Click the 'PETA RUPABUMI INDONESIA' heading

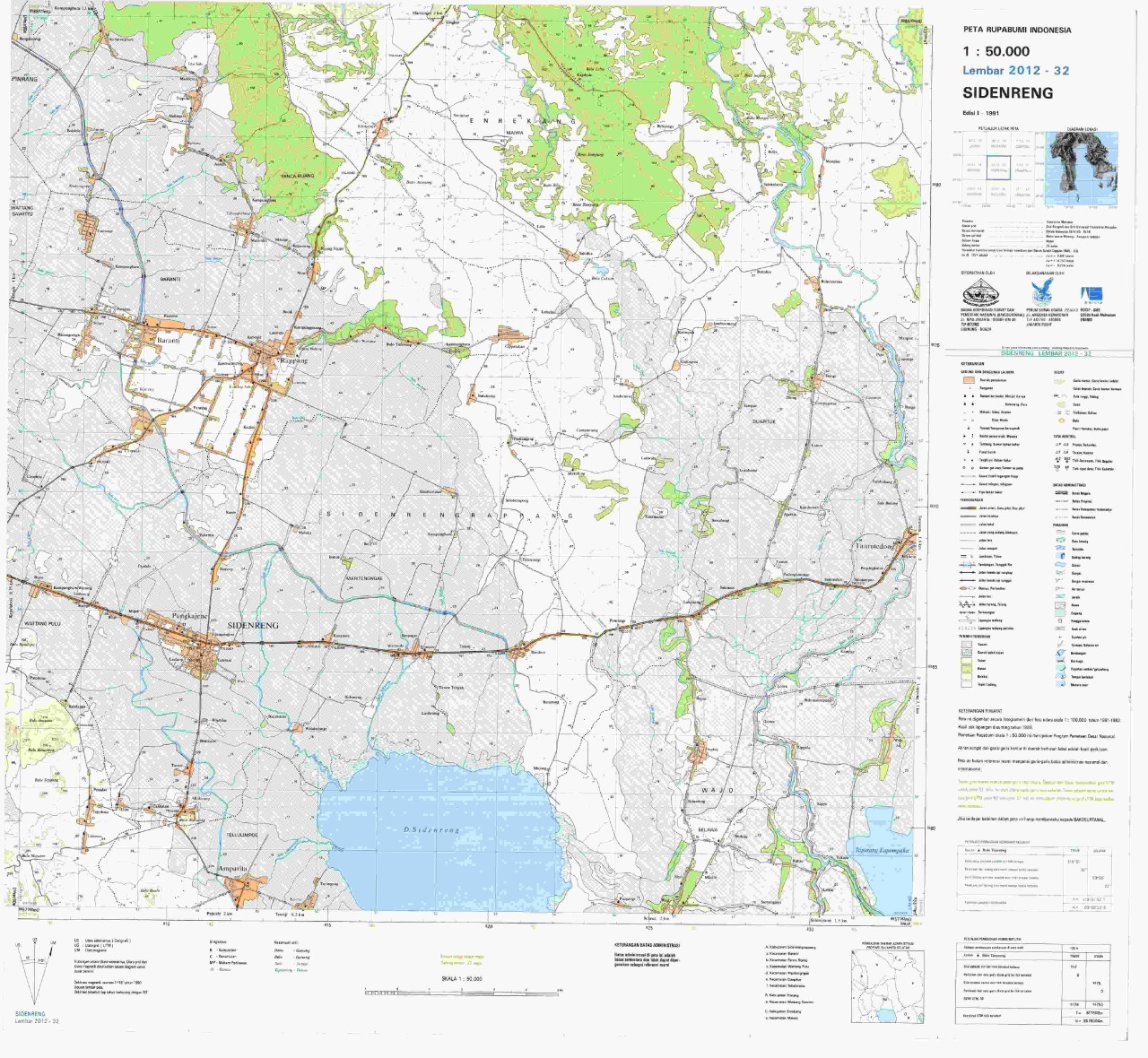(1017, 30)
